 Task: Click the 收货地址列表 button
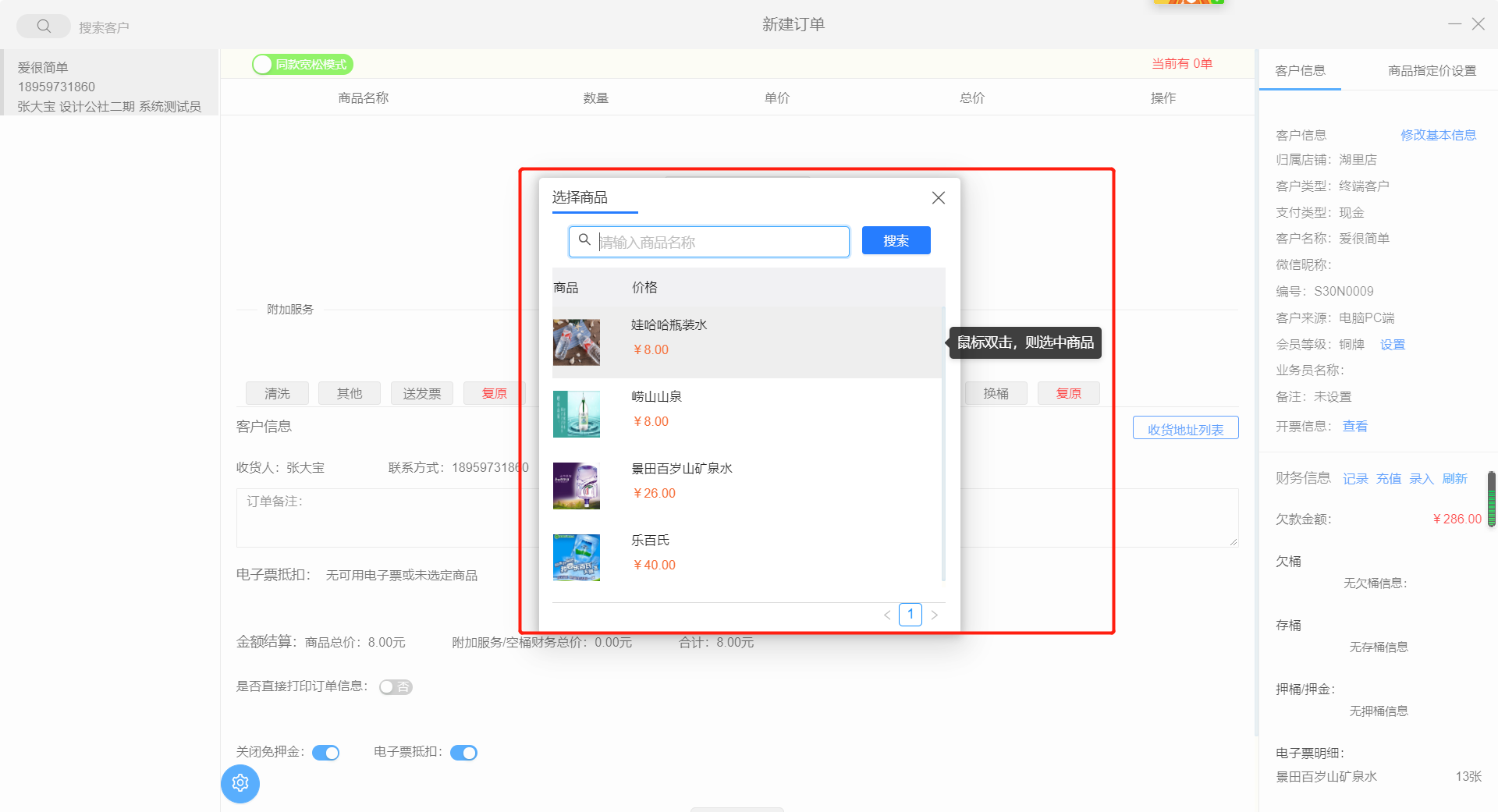tap(1185, 429)
